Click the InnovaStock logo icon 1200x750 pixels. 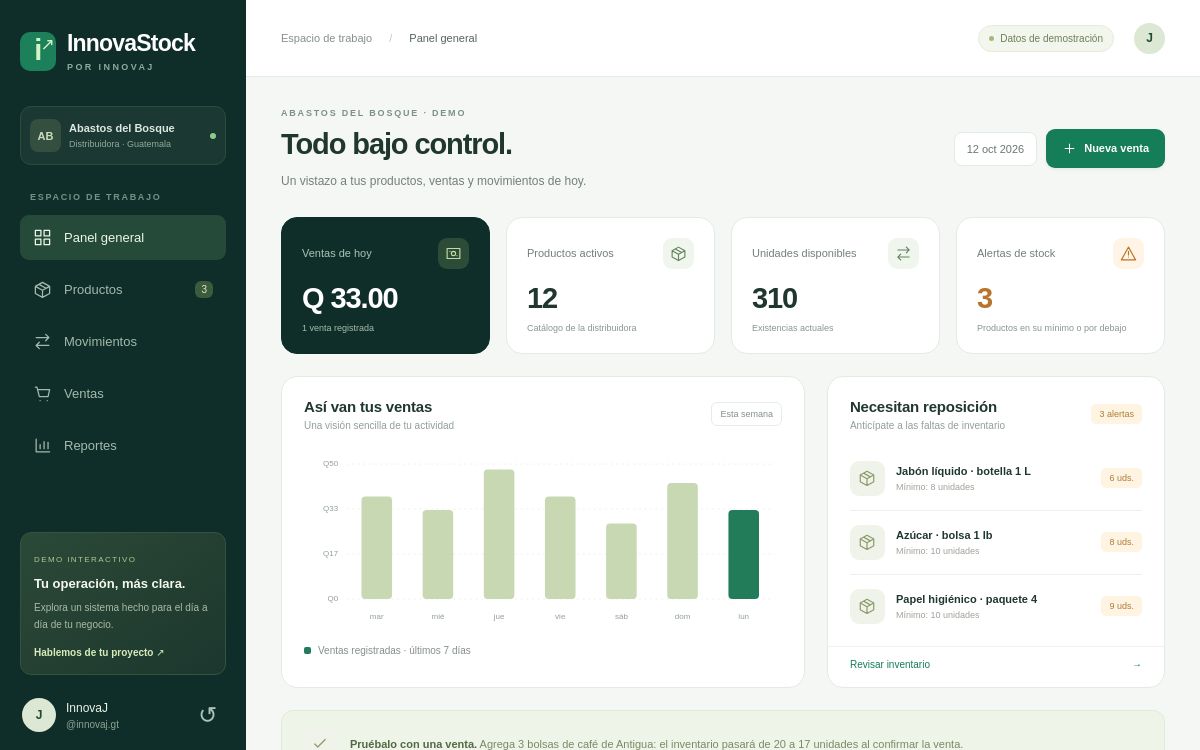pos(38,51)
